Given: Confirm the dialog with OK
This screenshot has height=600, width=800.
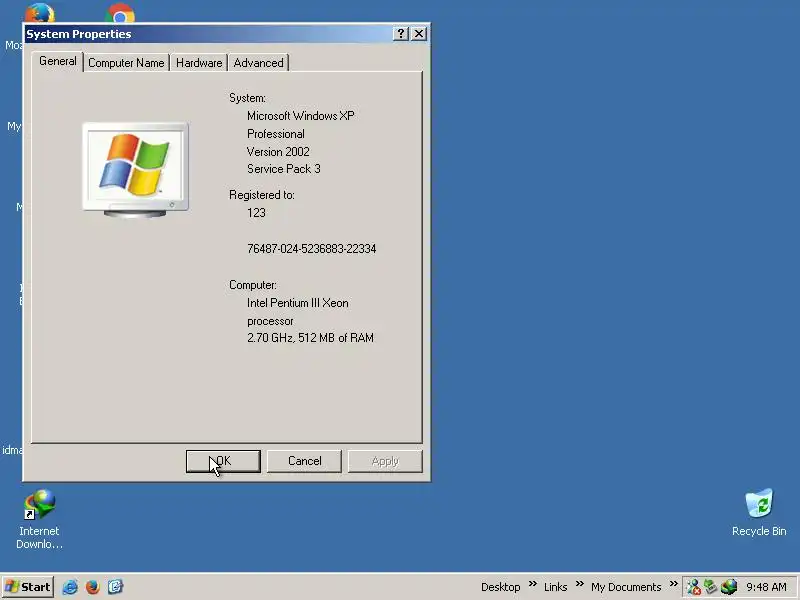Looking at the screenshot, I should [x=223, y=461].
